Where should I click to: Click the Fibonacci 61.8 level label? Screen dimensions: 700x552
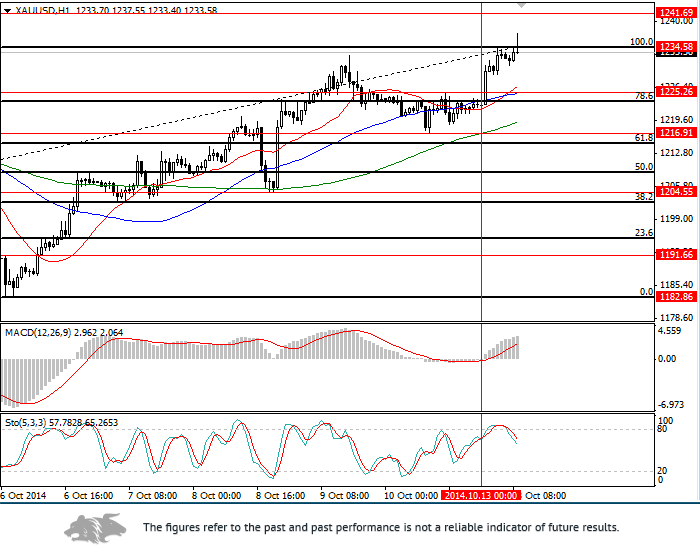[644, 138]
